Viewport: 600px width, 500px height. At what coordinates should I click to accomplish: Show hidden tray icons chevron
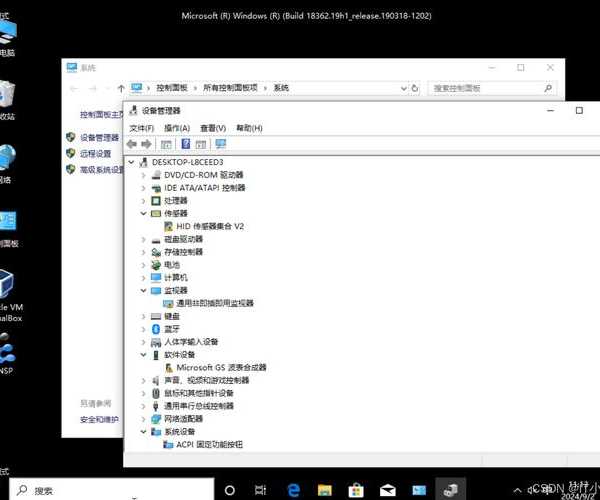(517, 490)
